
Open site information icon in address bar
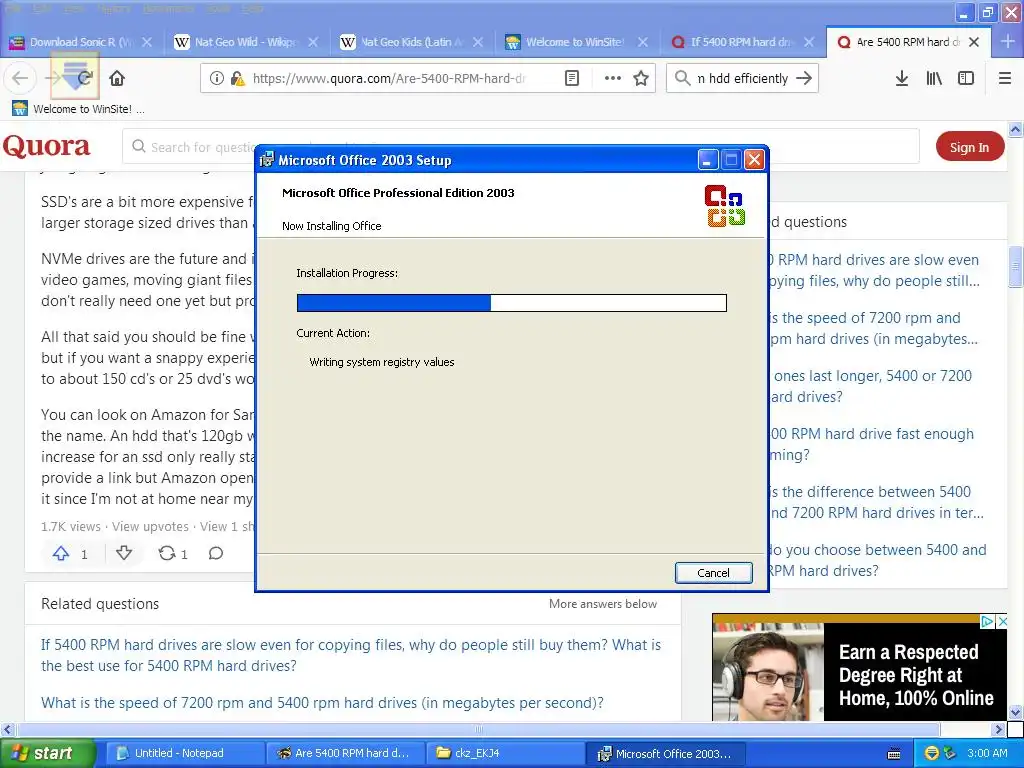point(217,78)
